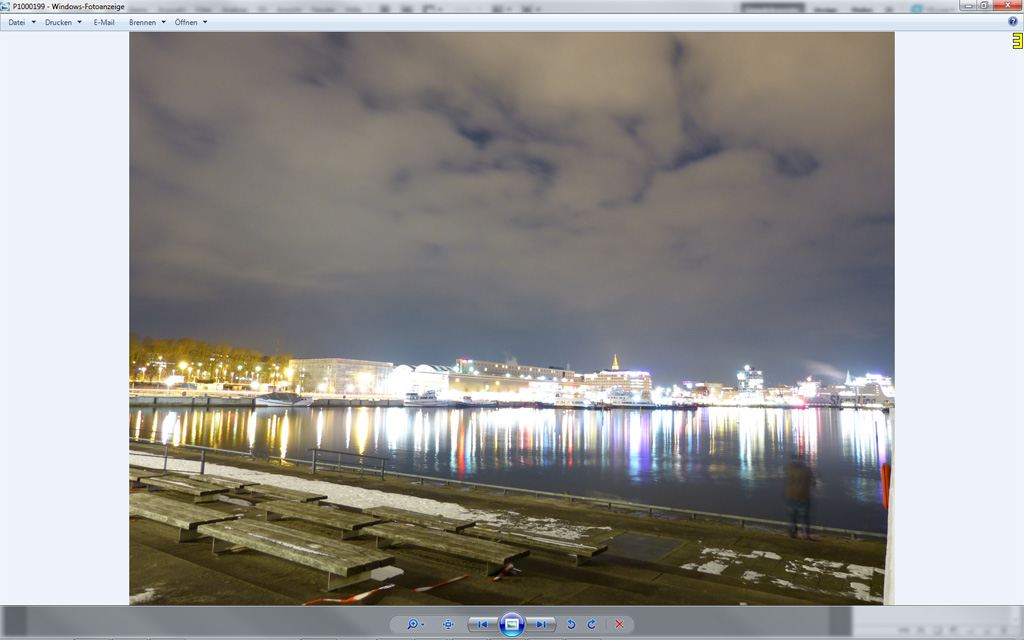Screen dimensions: 1024x640
Task: Open the zoom magnifier control
Action: tap(413, 624)
